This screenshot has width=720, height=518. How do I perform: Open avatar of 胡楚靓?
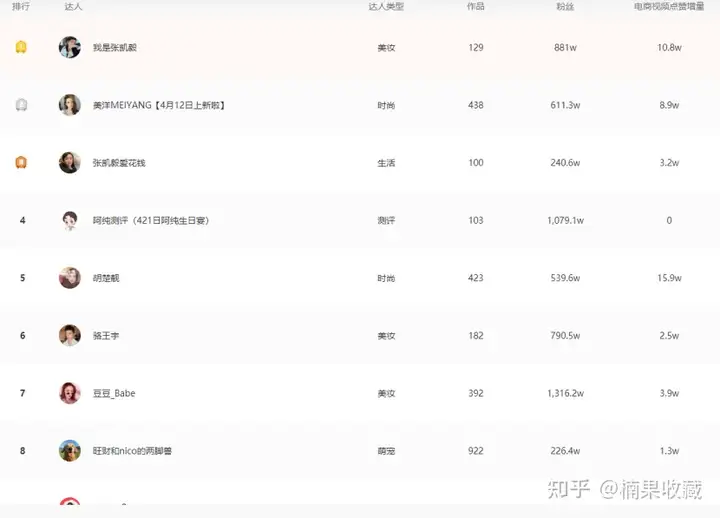click(x=70, y=278)
